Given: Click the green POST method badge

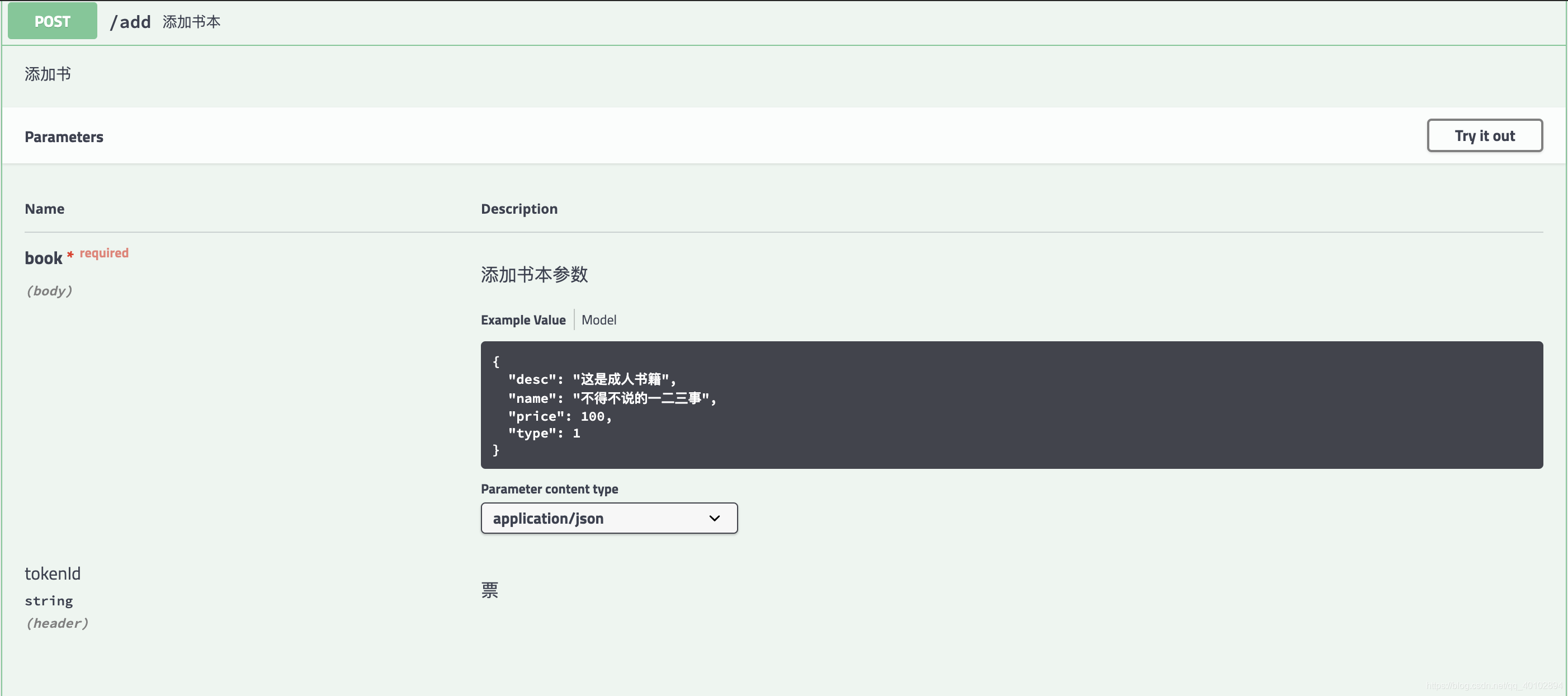Looking at the screenshot, I should click(x=53, y=21).
